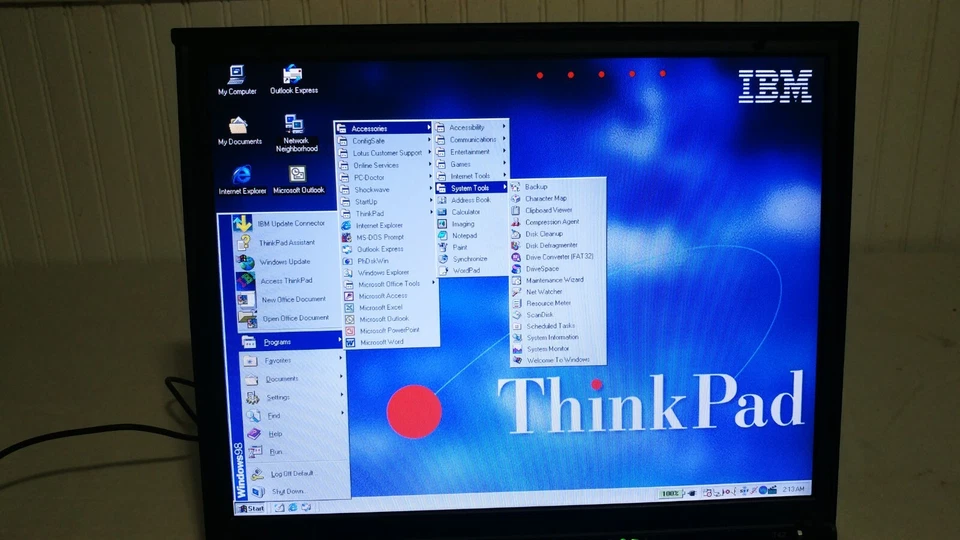Screen dimensions: 960x540
Task: Select WordPad in Accessories
Action: click(x=473, y=271)
